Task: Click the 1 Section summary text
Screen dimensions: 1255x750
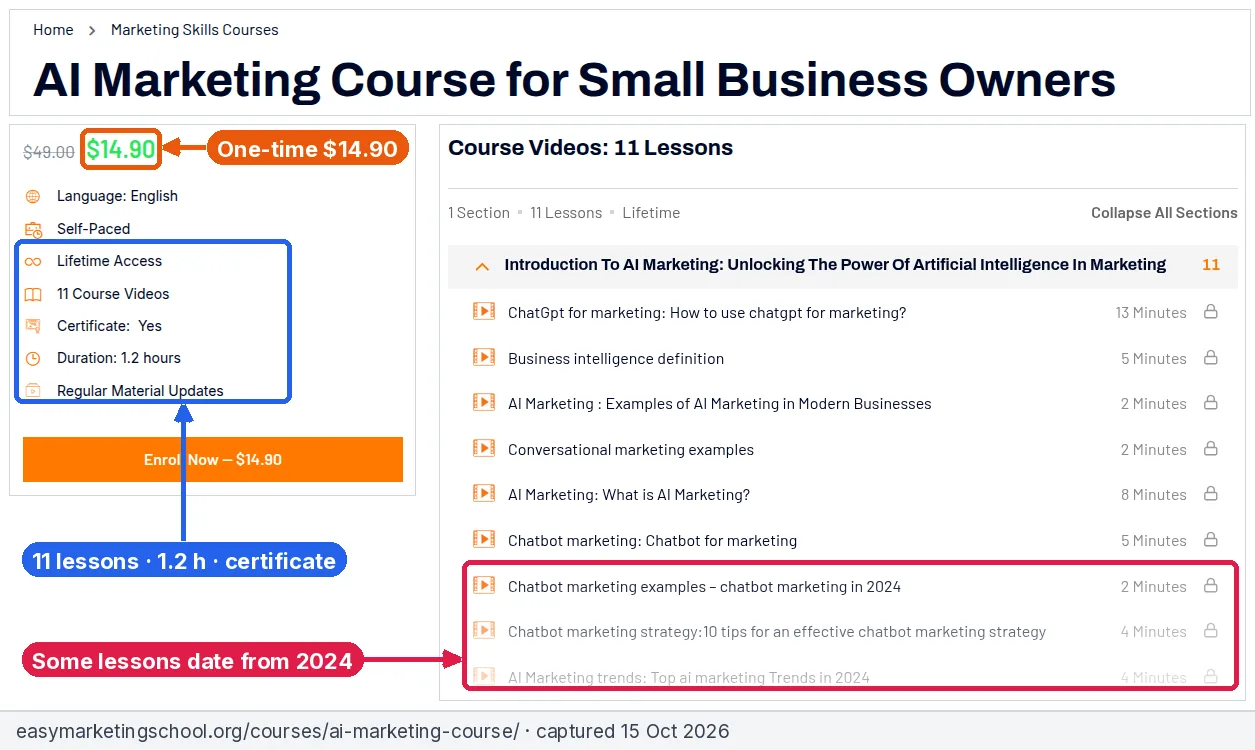Action: tap(479, 213)
